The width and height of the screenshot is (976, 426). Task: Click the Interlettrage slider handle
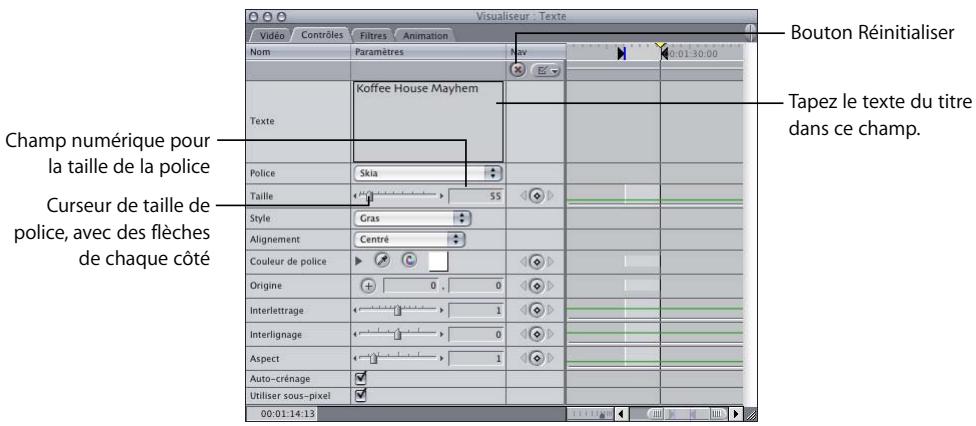[x=398, y=310]
